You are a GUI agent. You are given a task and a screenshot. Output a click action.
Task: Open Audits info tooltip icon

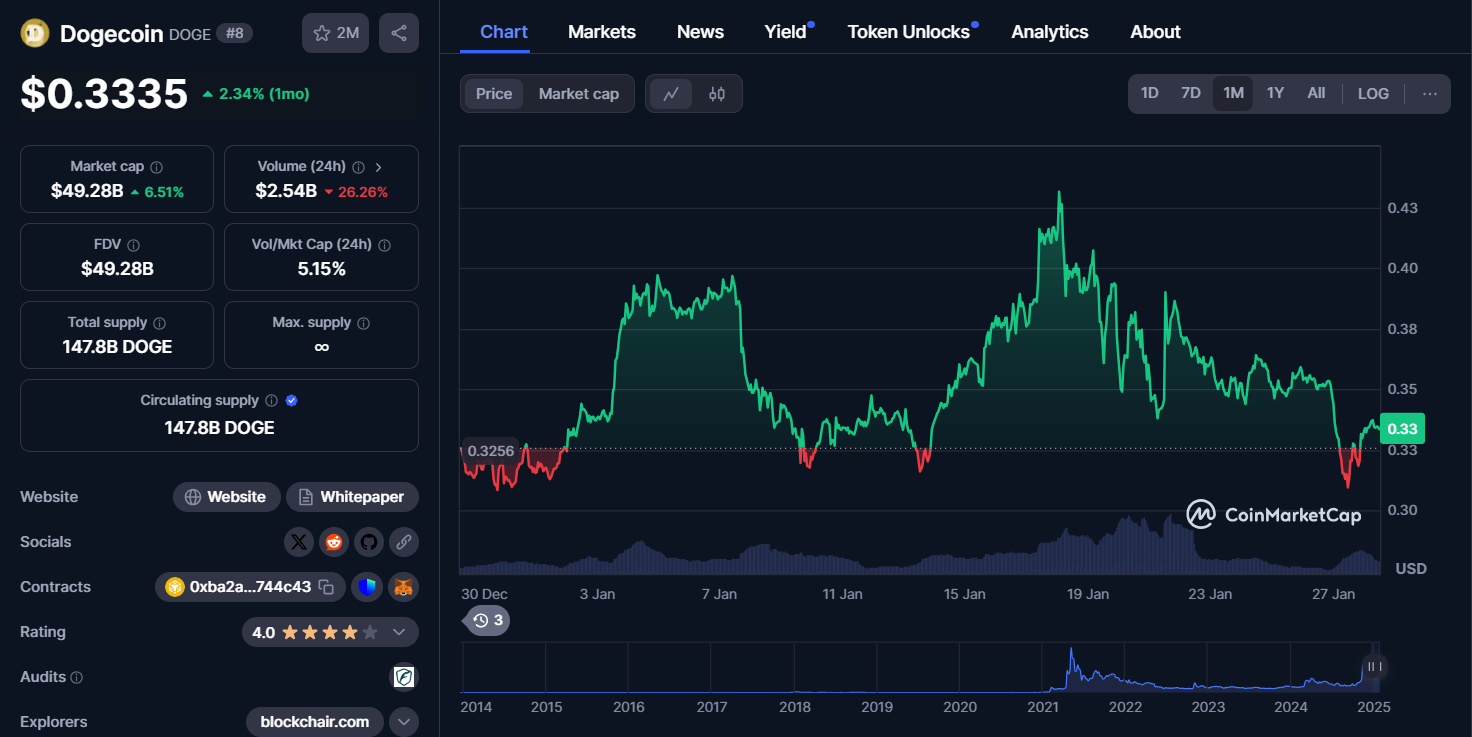(x=77, y=677)
